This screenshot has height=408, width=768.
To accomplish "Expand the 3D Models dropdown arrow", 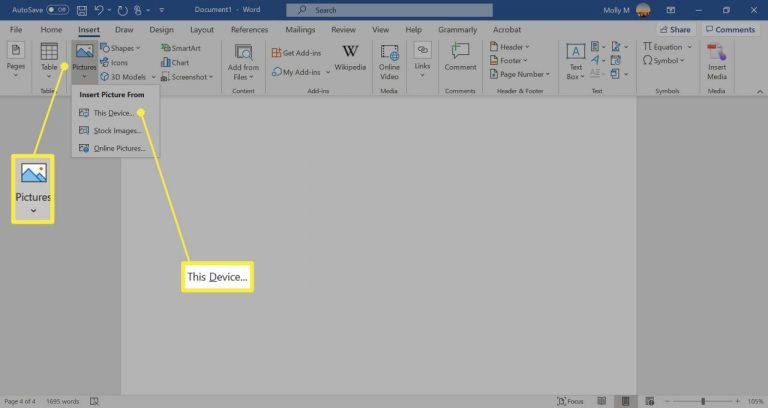I will click(x=153, y=77).
